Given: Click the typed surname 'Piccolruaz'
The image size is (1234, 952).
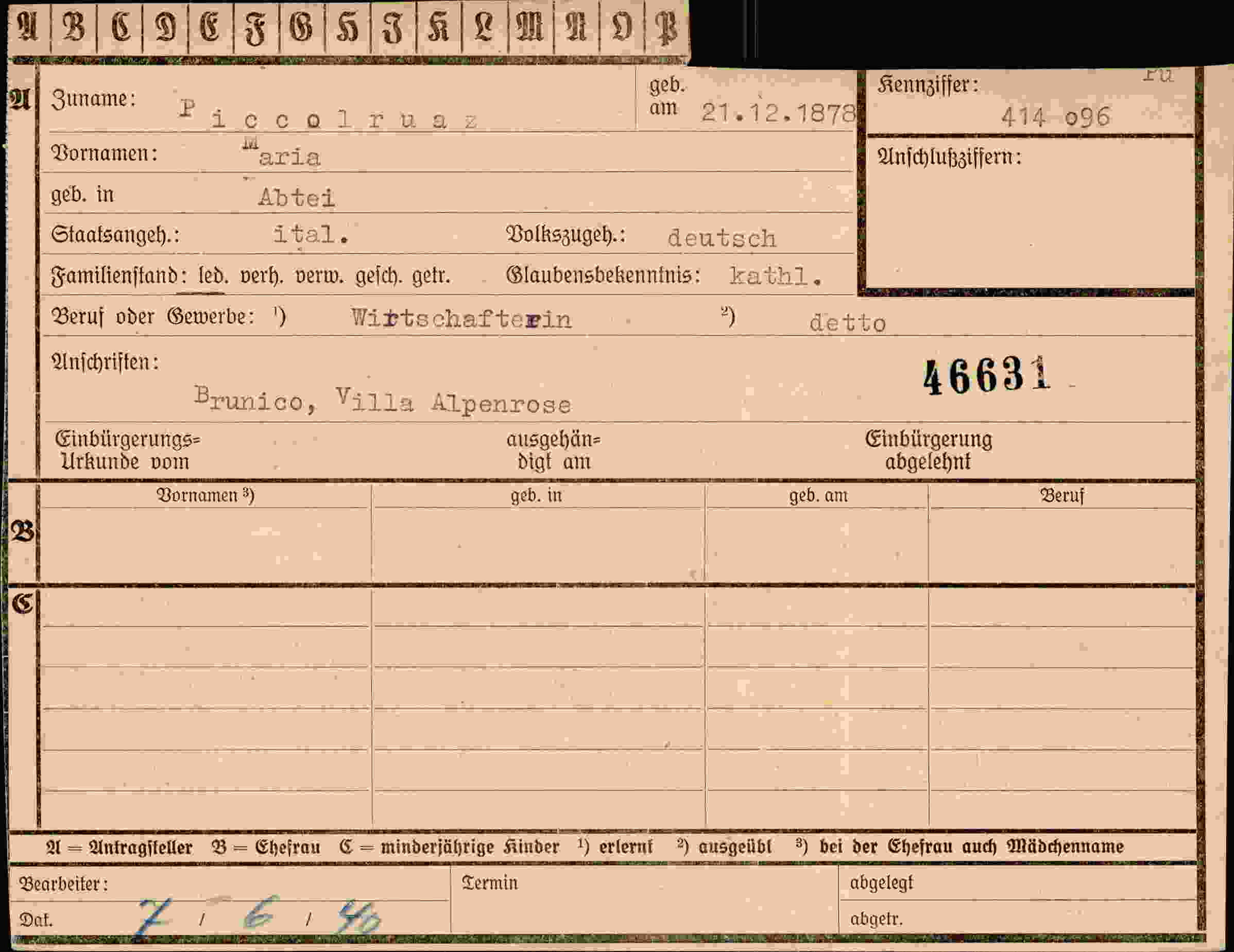Looking at the screenshot, I should [x=329, y=115].
